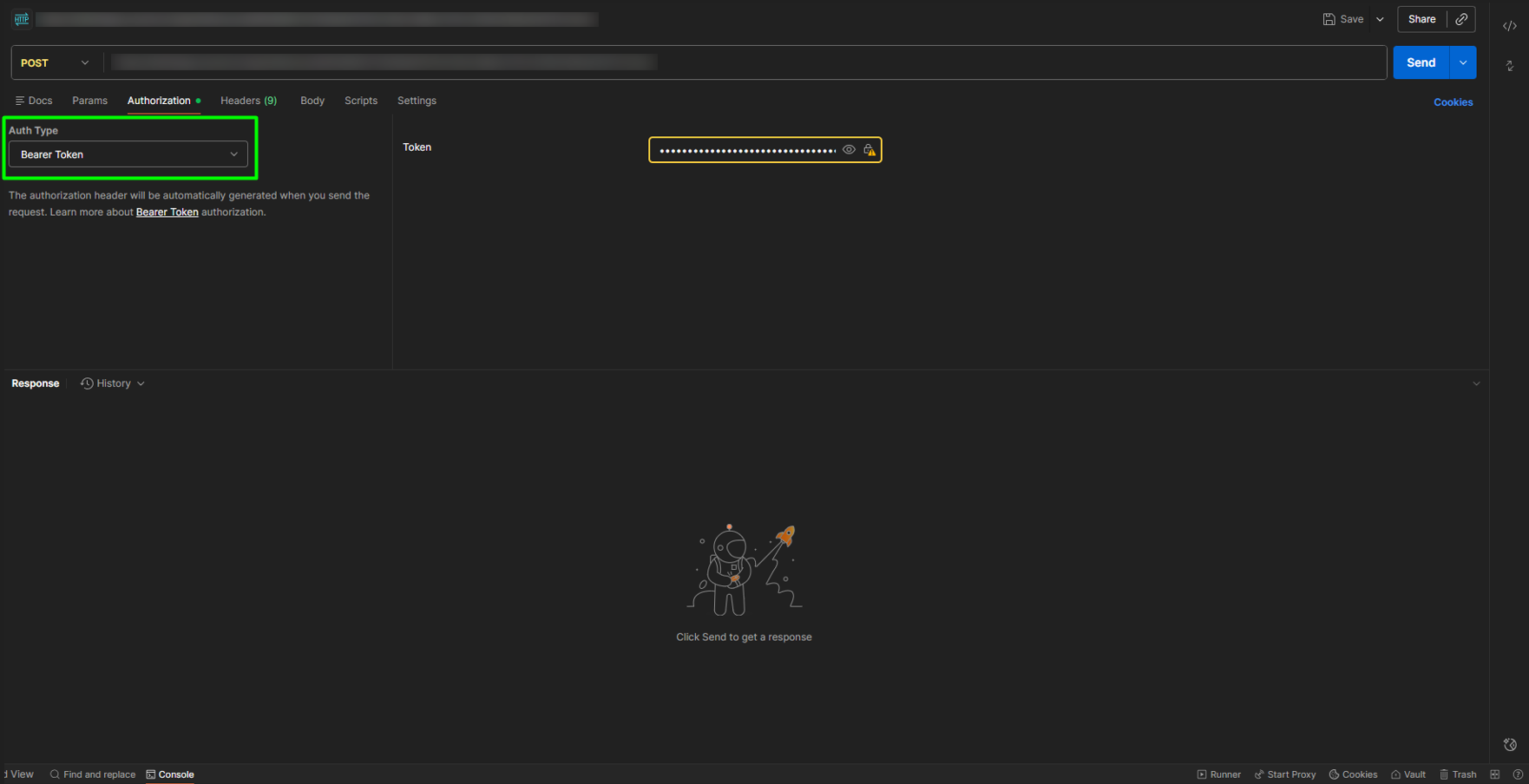This screenshot has height=784, width=1529.
Task: Open the Headers (9) tab
Action: click(248, 101)
